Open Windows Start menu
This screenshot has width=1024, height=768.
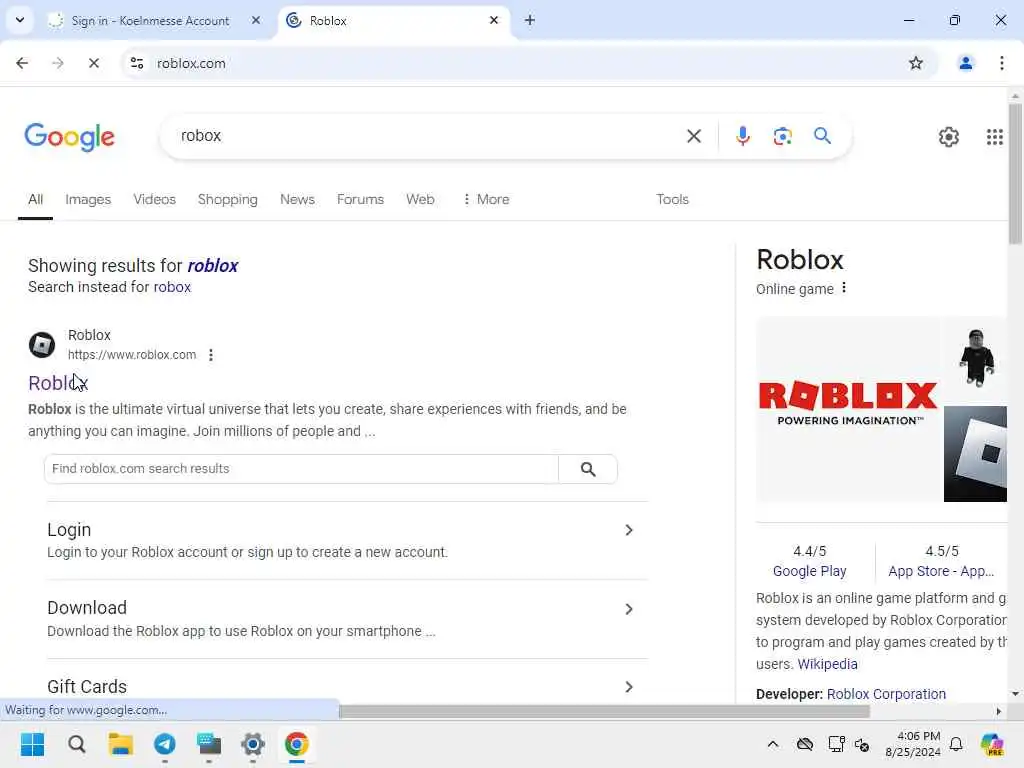[32, 744]
